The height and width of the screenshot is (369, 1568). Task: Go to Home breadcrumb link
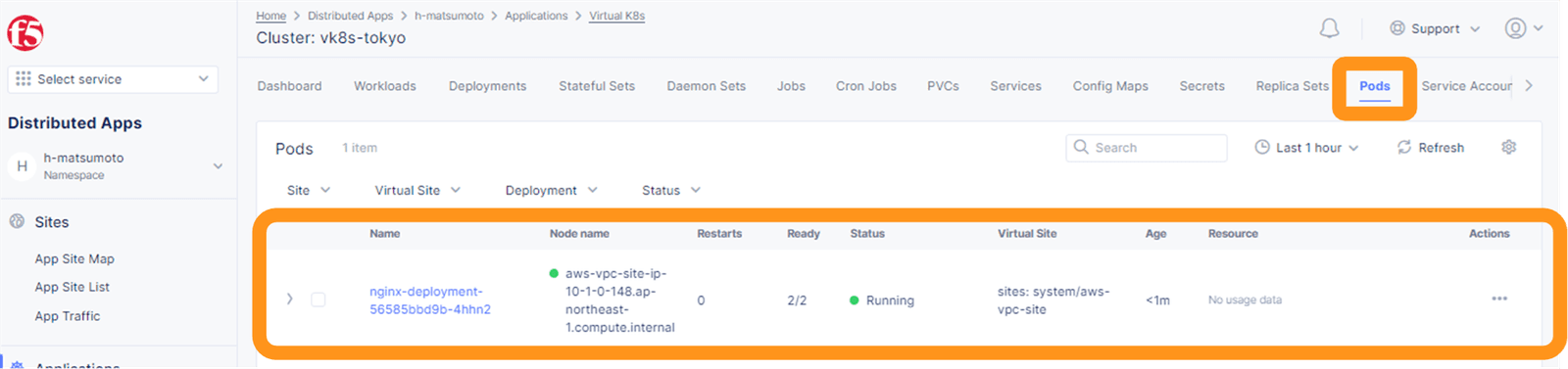tap(271, 16)
